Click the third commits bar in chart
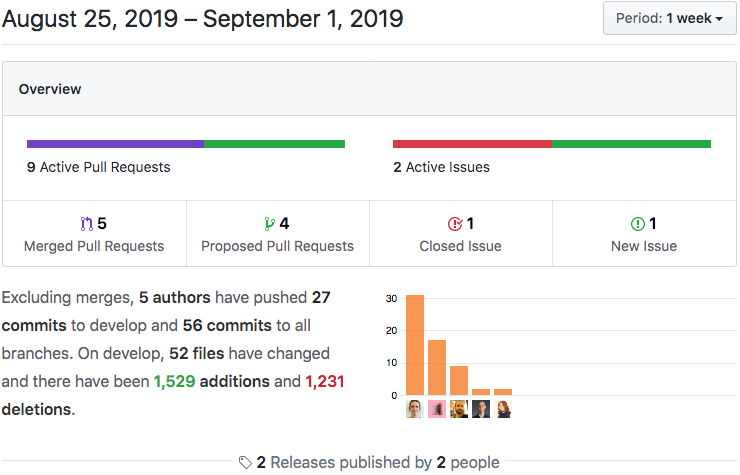The image size is (740, 475). coord(459,381)
